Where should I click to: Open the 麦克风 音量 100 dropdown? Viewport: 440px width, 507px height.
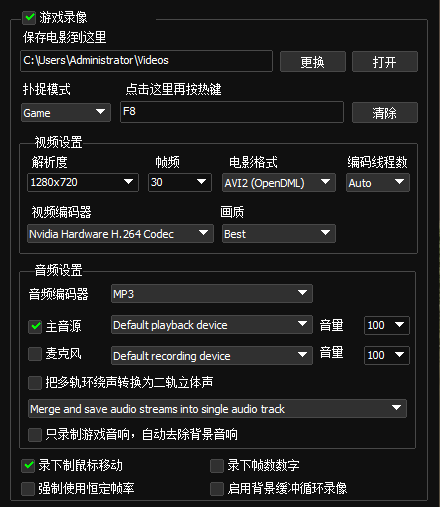tap(387, 355)
